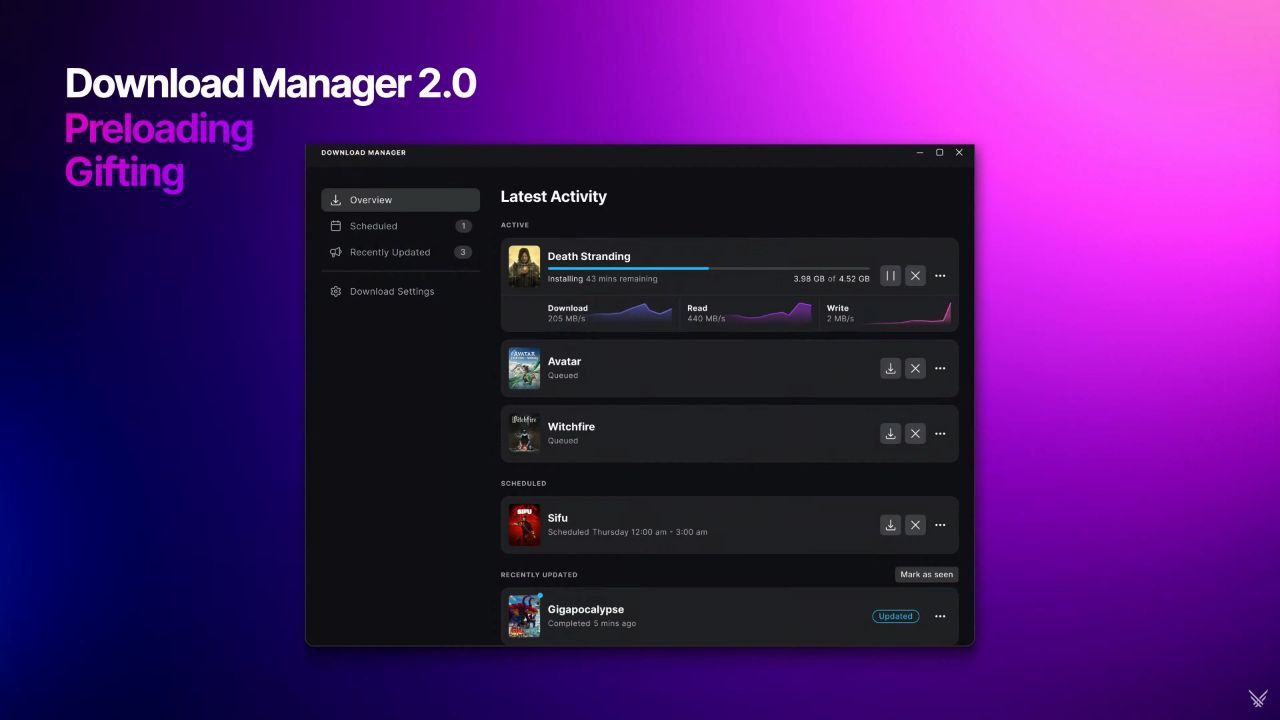Viewport: 1280px width, 720px height.
Task: Toggle the Overview sidebar selection
Action: (x=371, y=199)
